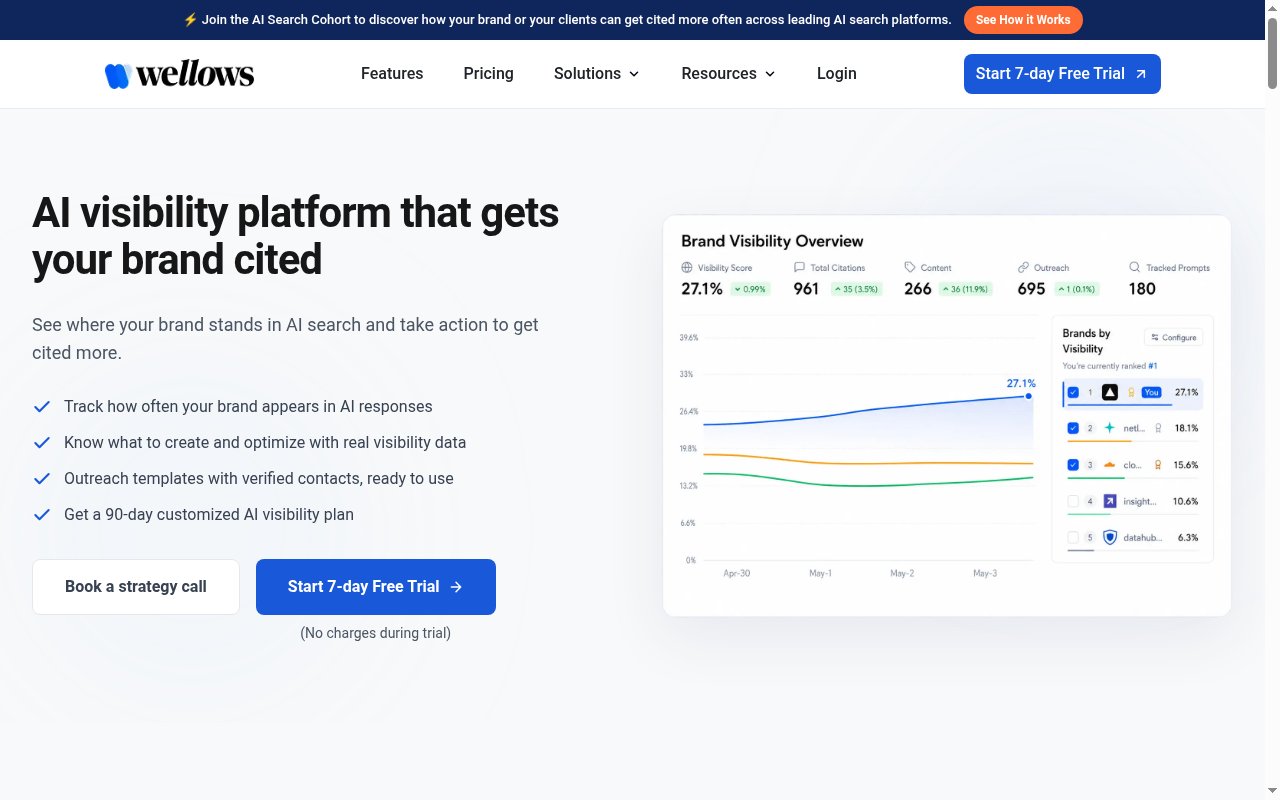
Task: Expand the Resources dropdown menu
Action: (x=728, y=74)
